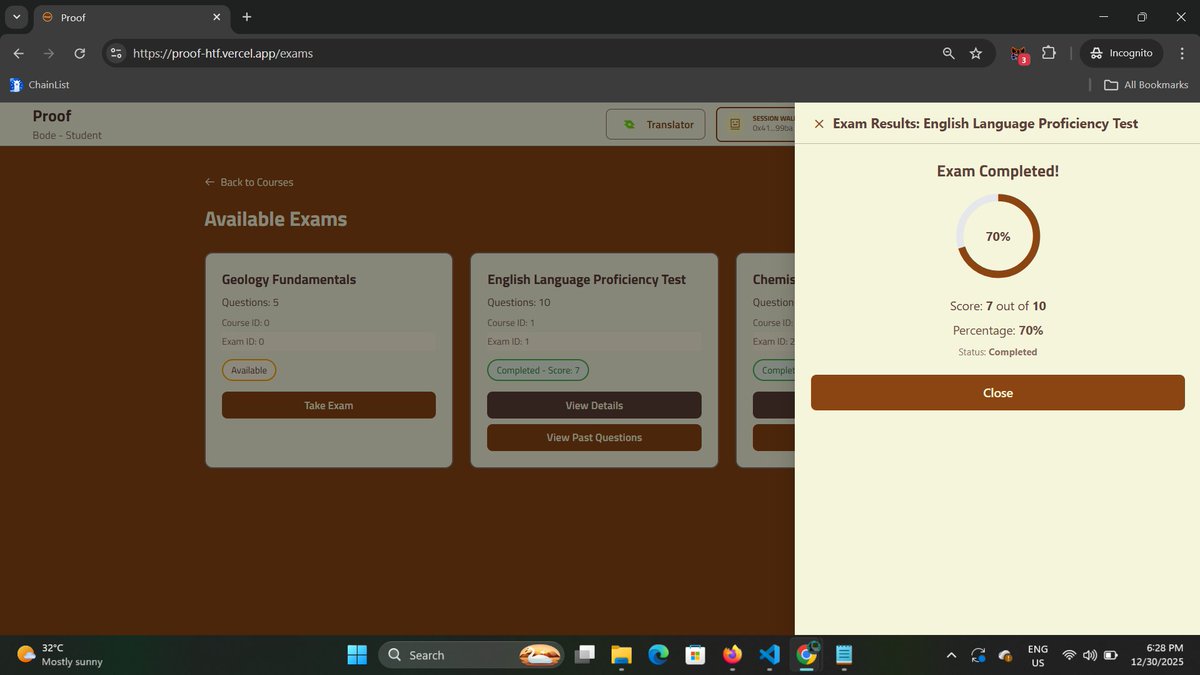Open Task View on taskbar

[x=585, y=655]
